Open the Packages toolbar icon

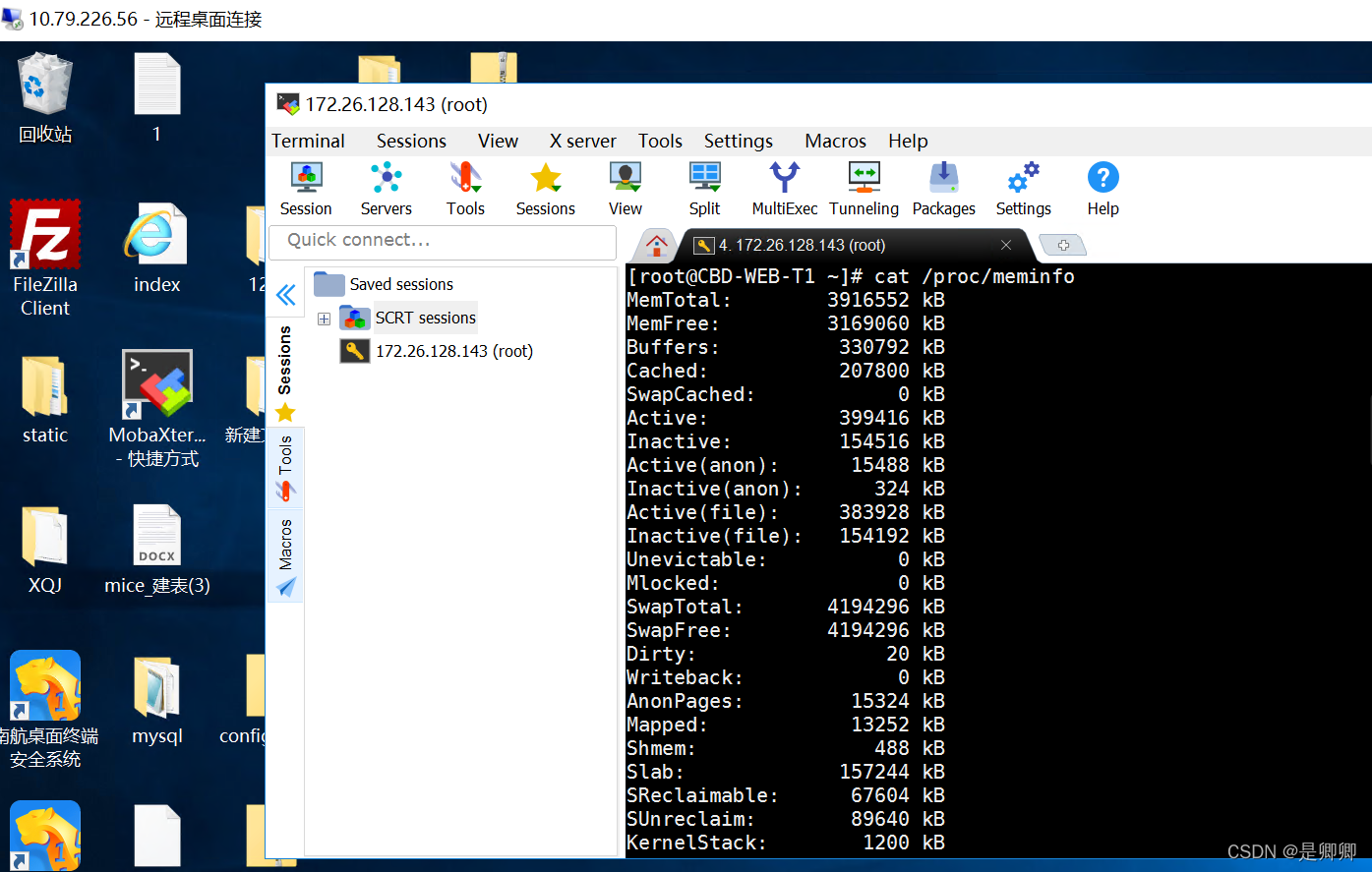tap(943, 189)
